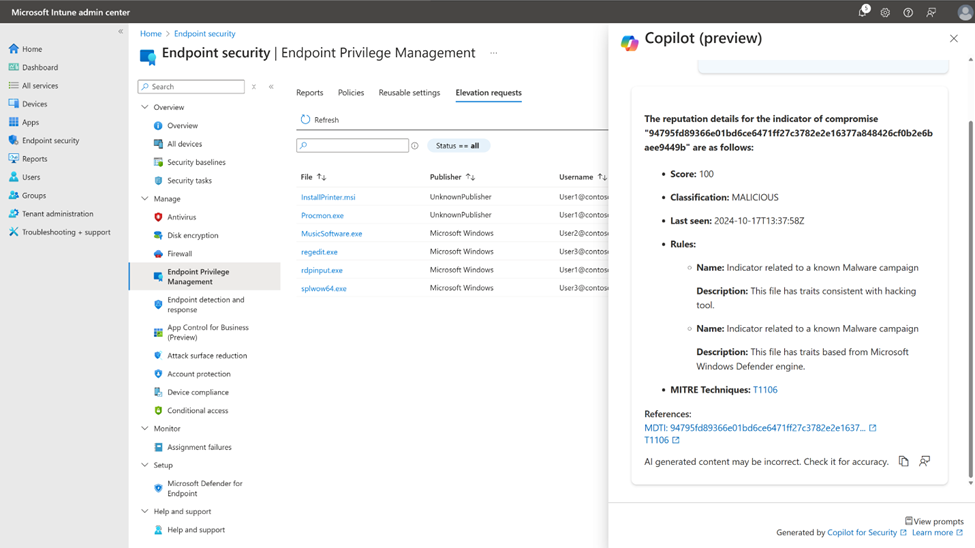Click the resource menu Search box
The image size is (975, 548).
(x=191, y=86)
